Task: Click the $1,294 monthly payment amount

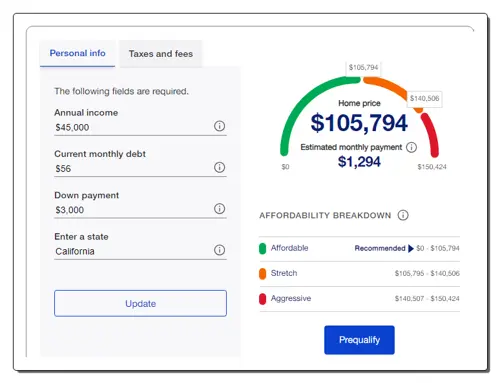Action: point(359,162)
